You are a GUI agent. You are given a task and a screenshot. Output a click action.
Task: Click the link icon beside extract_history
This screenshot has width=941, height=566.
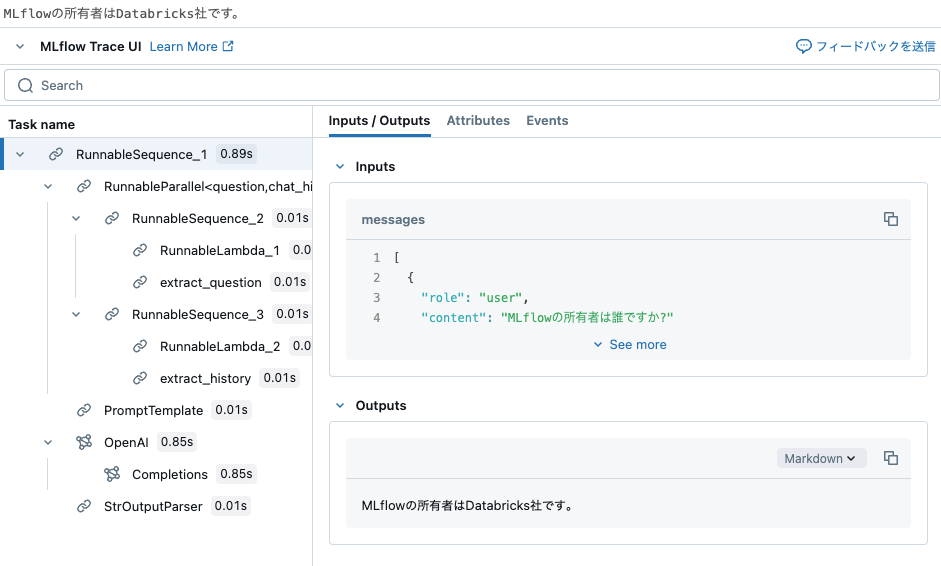click(140, 378)
